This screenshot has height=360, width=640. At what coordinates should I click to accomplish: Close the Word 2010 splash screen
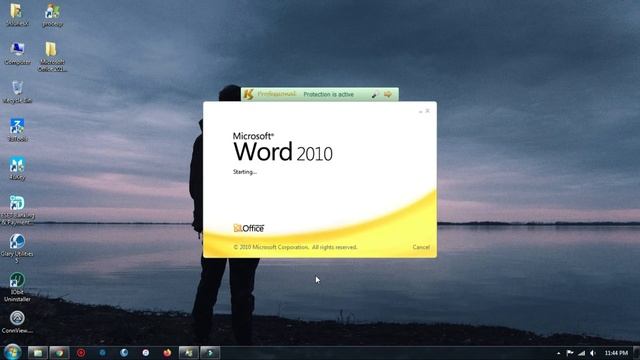pyautogui.click(x=428, y=111)
